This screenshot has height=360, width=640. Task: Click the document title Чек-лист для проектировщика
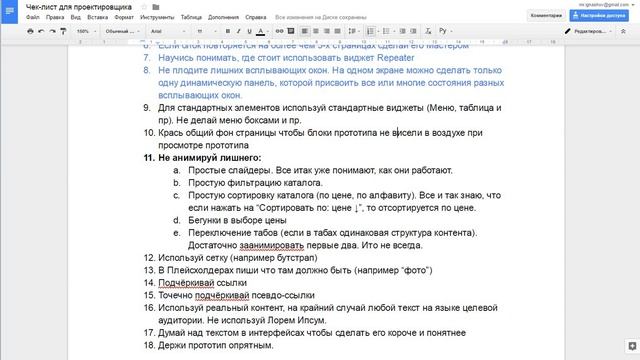point(79,7)
